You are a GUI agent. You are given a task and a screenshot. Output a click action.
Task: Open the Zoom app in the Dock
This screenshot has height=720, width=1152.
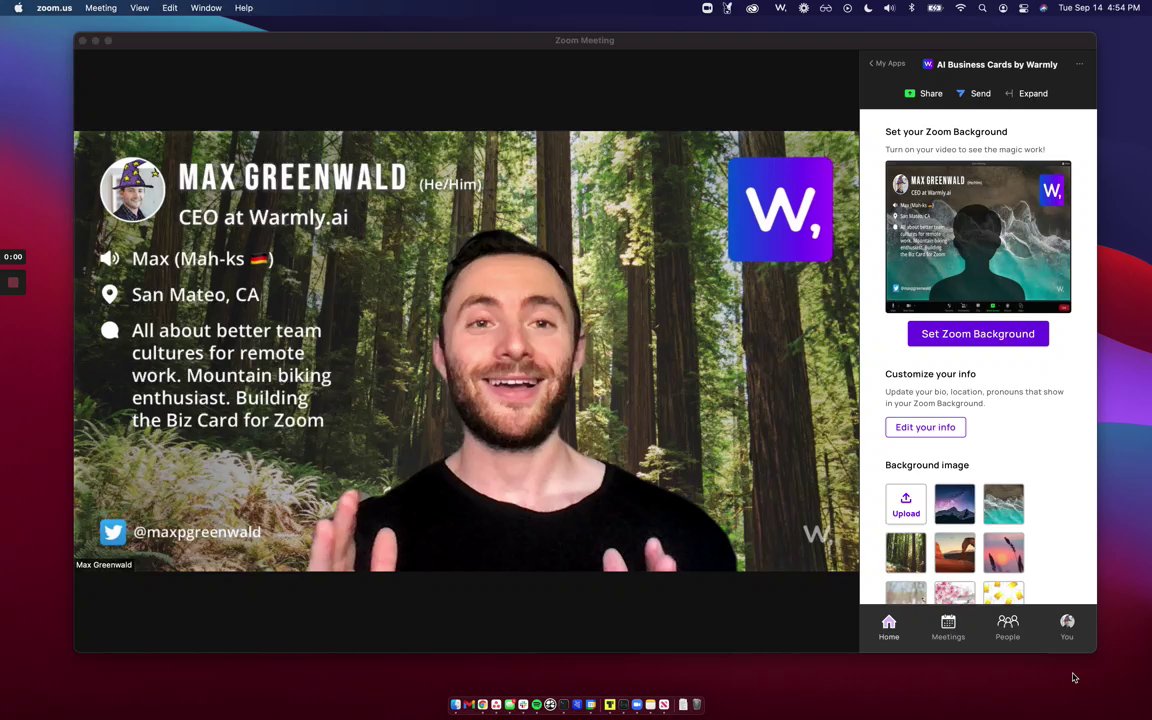[637, 705]
